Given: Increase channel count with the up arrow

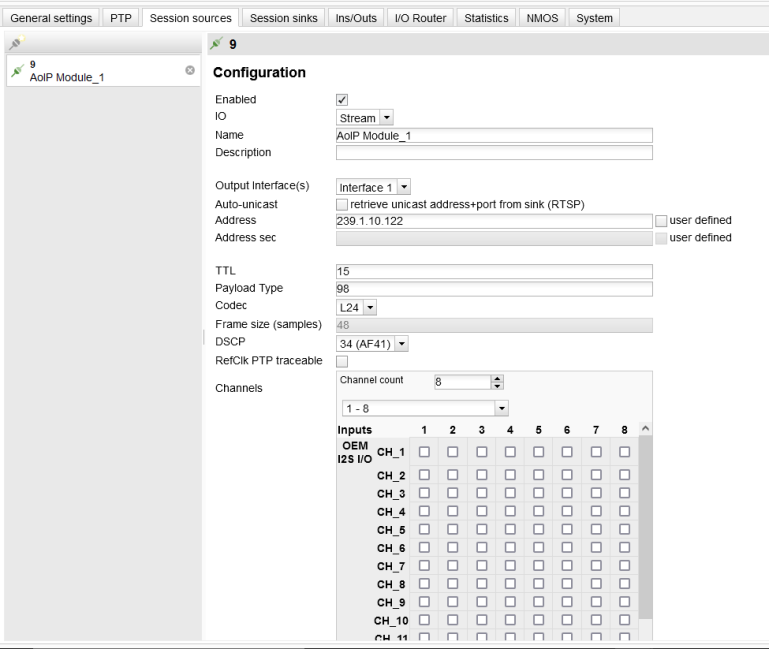Looking at the screenshot, I should (x=497, y=378).
